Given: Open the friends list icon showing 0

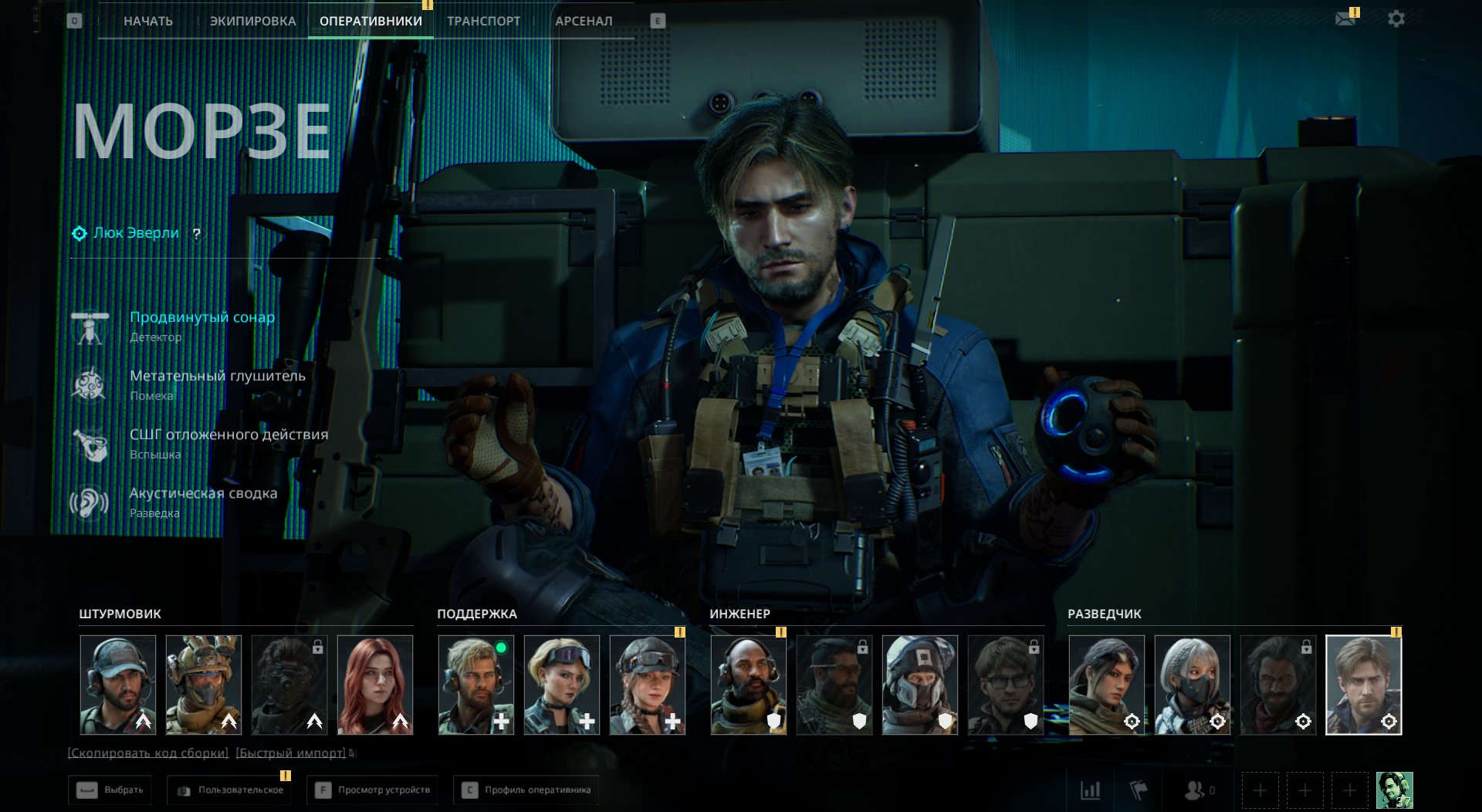Looking at the screenshot, I should tap(1199, 790).
